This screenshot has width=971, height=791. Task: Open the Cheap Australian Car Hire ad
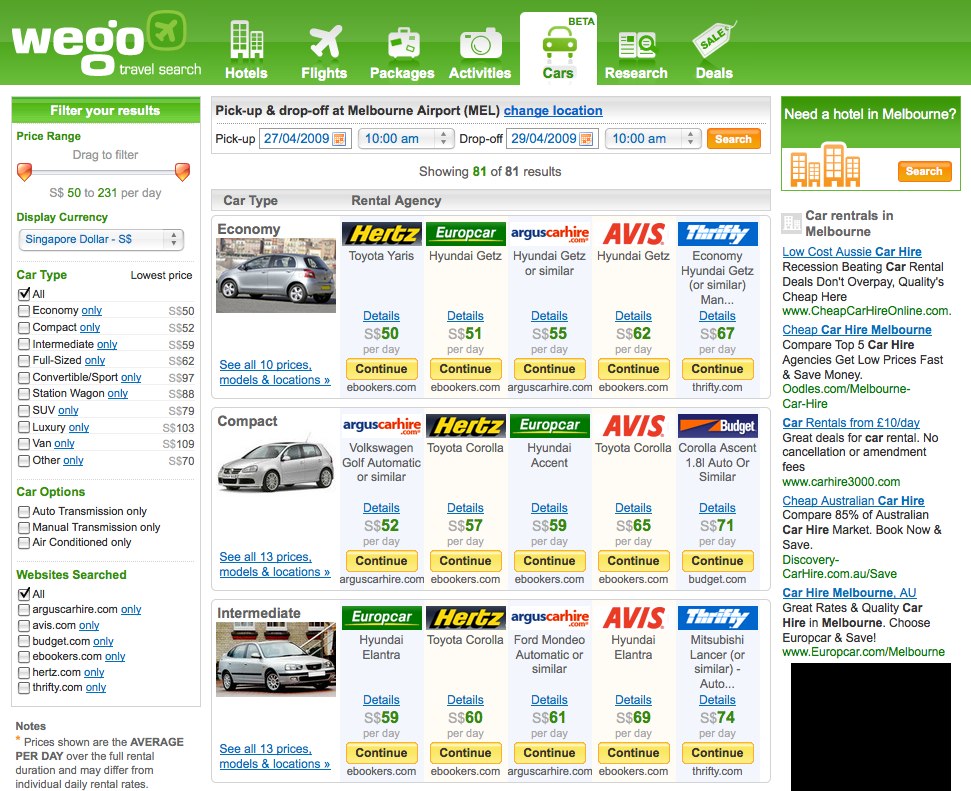(853, 500)
